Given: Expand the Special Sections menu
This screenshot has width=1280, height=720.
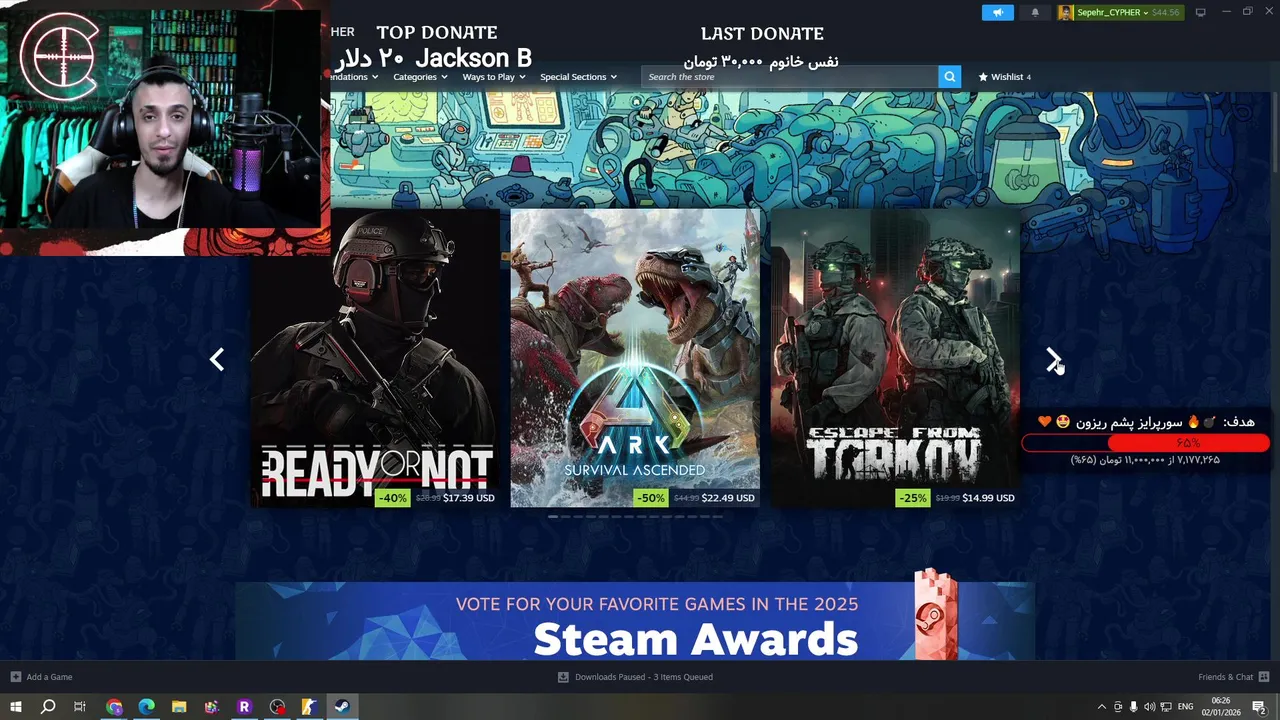Looking at the screenshot, I should 578,76.
